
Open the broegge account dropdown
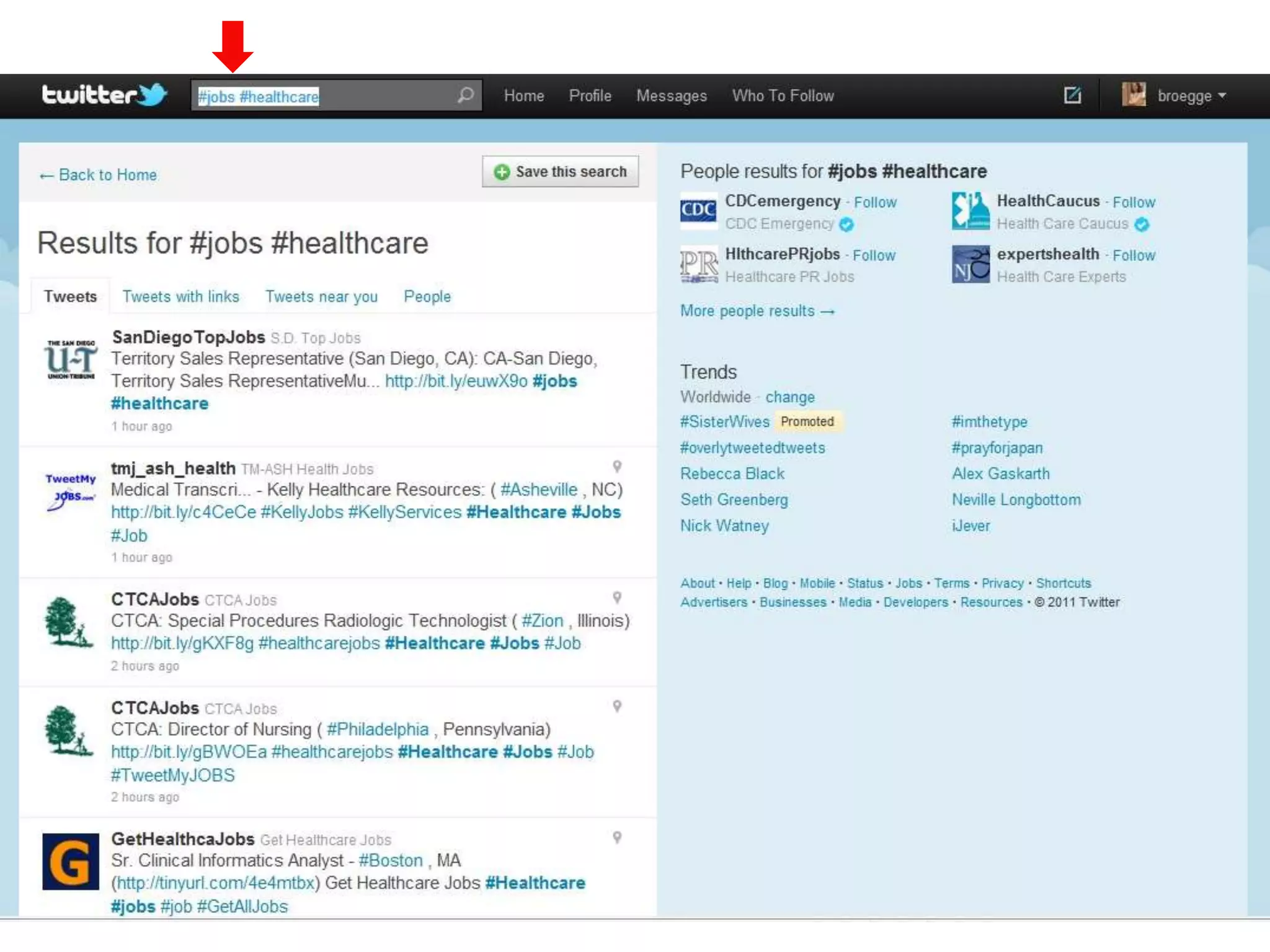click(1191, 96)
